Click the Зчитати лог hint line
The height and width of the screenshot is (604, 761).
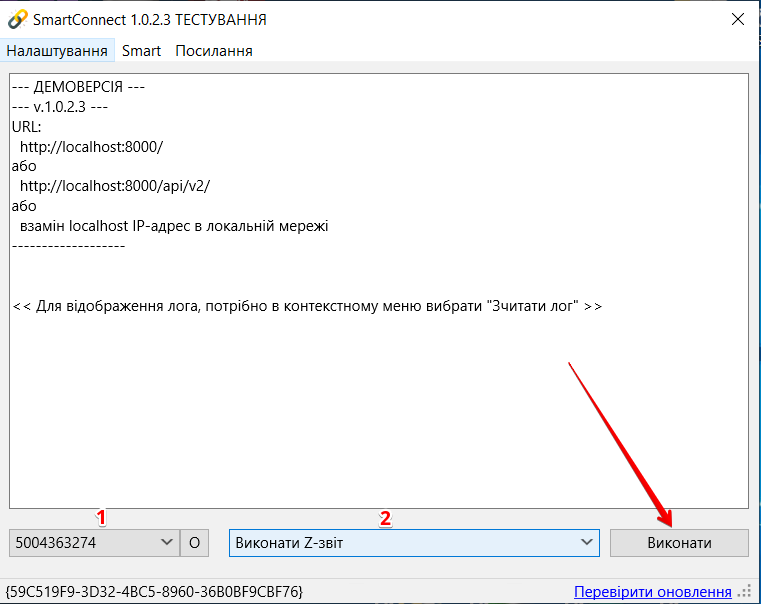pyautogui.click(x=307, y=306)
